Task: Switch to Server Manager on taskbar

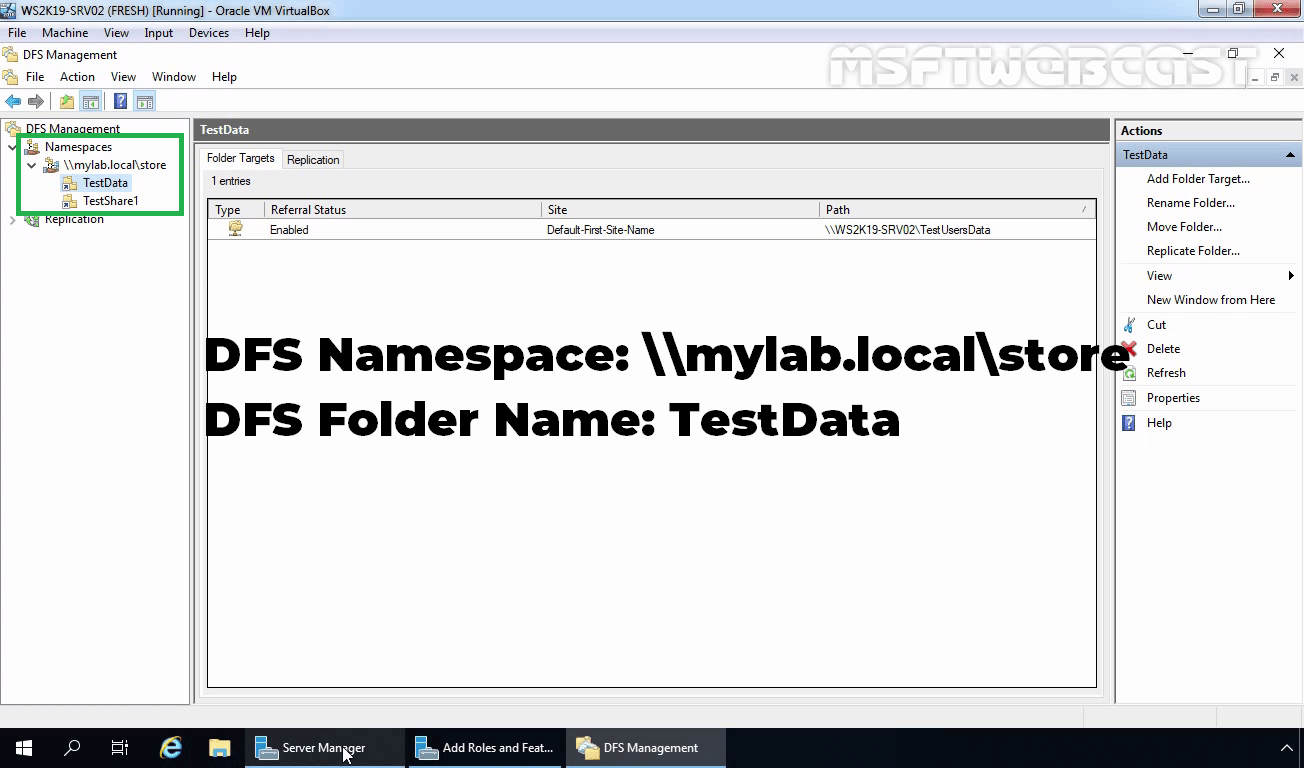Action: 325,748
